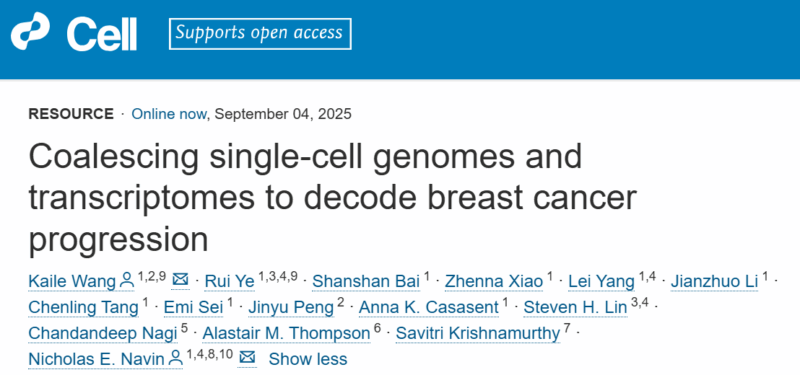
Task: Open author Savitri Krishnamurthy's details
Action: tap(478, 334)
